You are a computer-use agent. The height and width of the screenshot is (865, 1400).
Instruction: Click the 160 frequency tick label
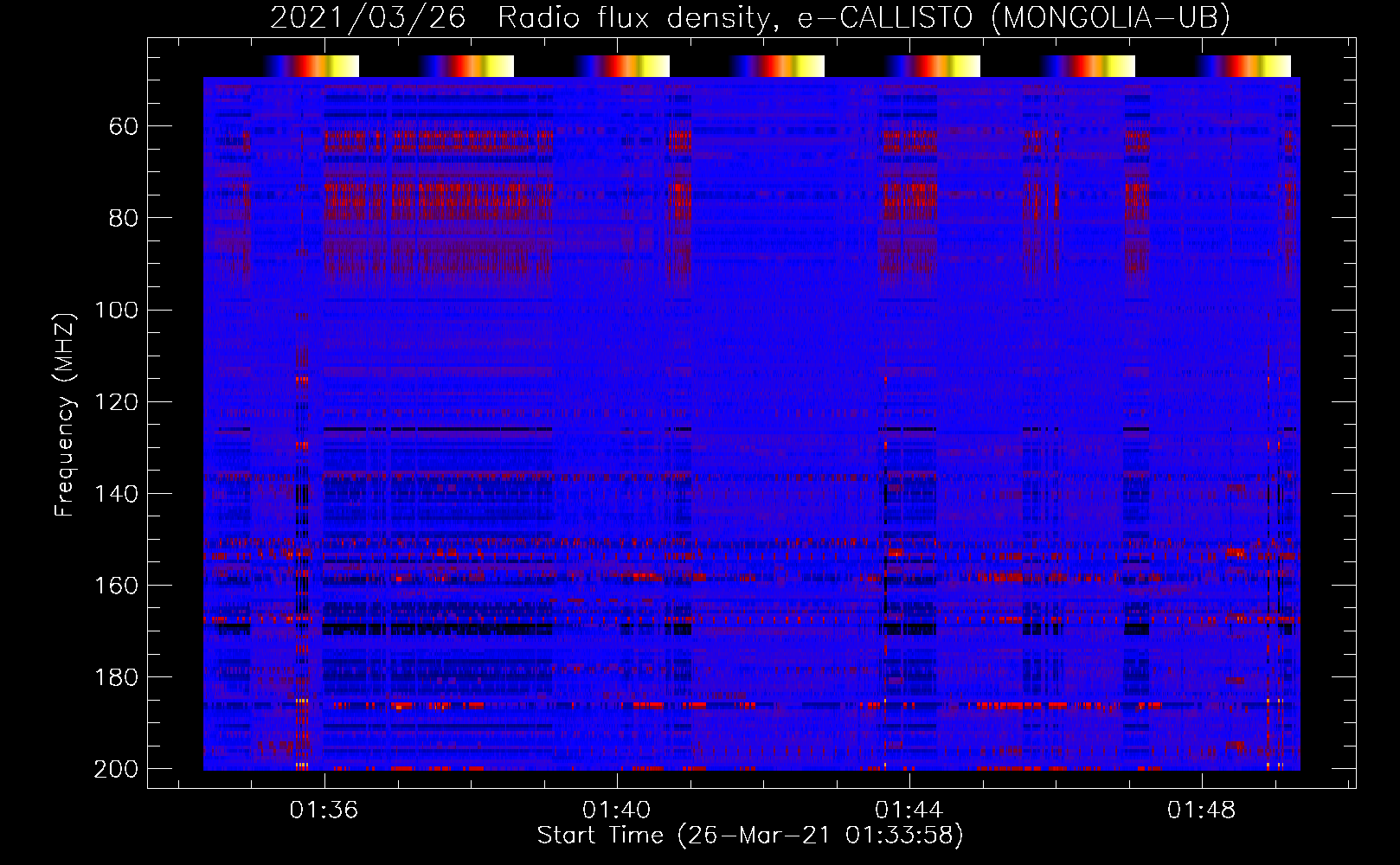(116, 586)
